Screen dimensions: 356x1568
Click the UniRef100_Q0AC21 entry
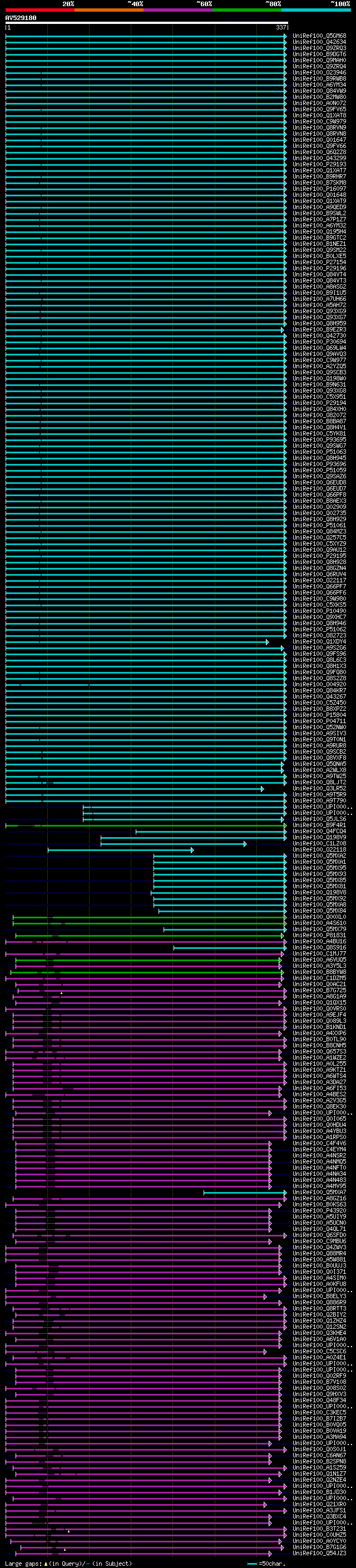click(319, 983)
